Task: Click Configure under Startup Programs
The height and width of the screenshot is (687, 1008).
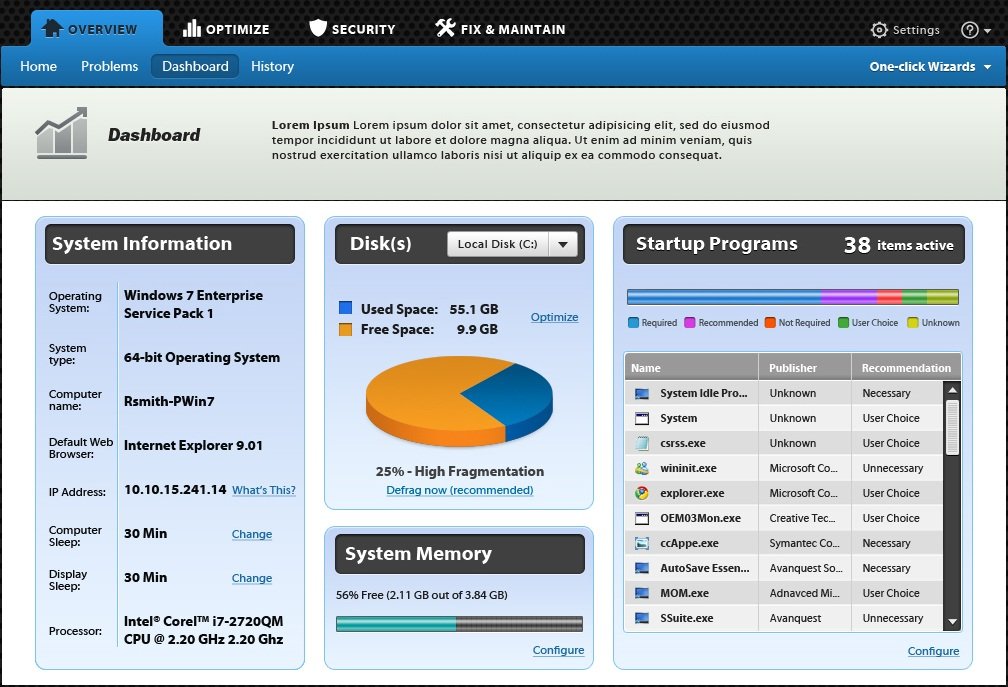Action: click(x=933, y=650)
